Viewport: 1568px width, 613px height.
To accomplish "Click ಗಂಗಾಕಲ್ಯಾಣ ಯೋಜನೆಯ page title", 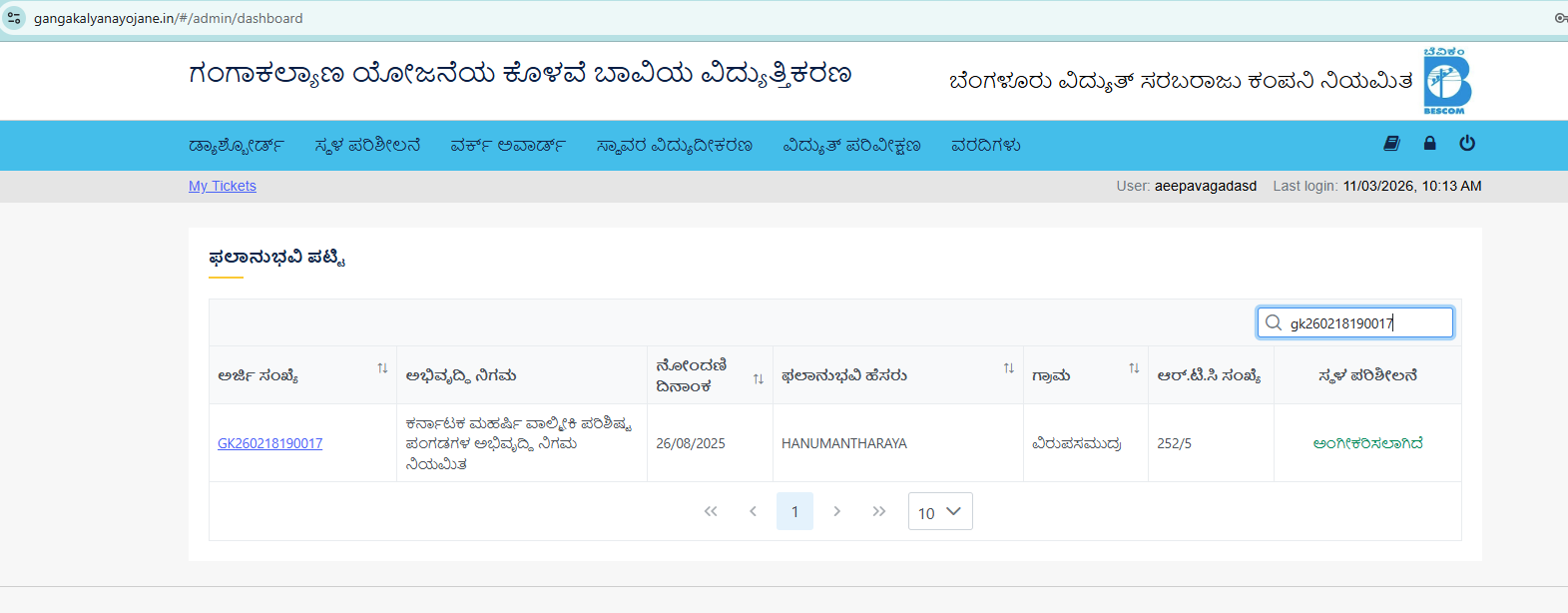I will (520, 75).
